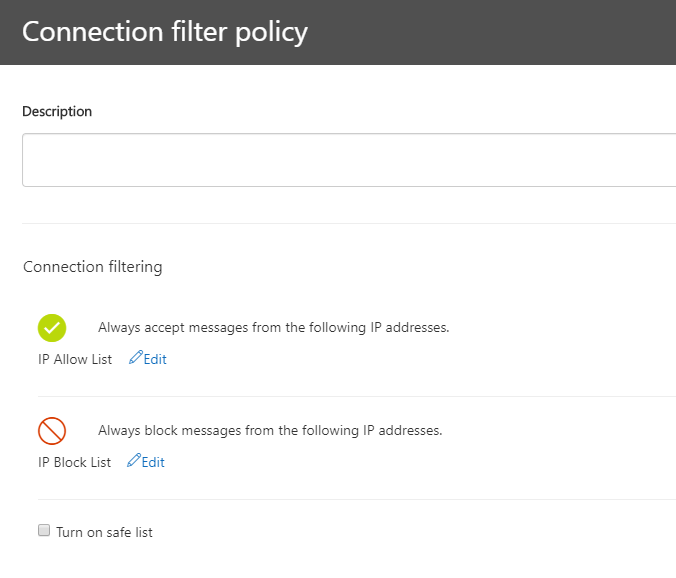Focus the Description text box
Viewport: 676px width, 578px height.
[349, 160]
